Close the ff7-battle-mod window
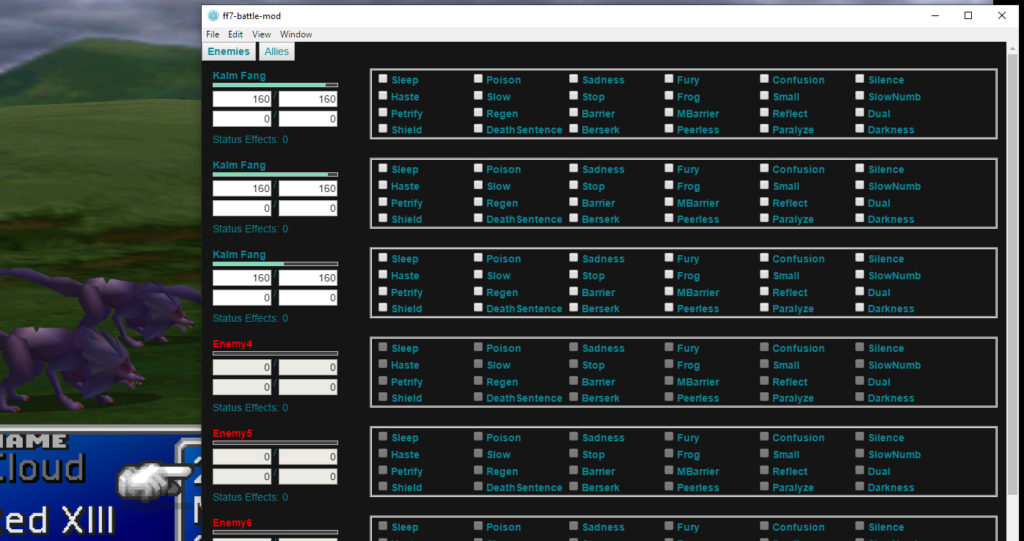1024x541 pixels. click(1002, 16)
